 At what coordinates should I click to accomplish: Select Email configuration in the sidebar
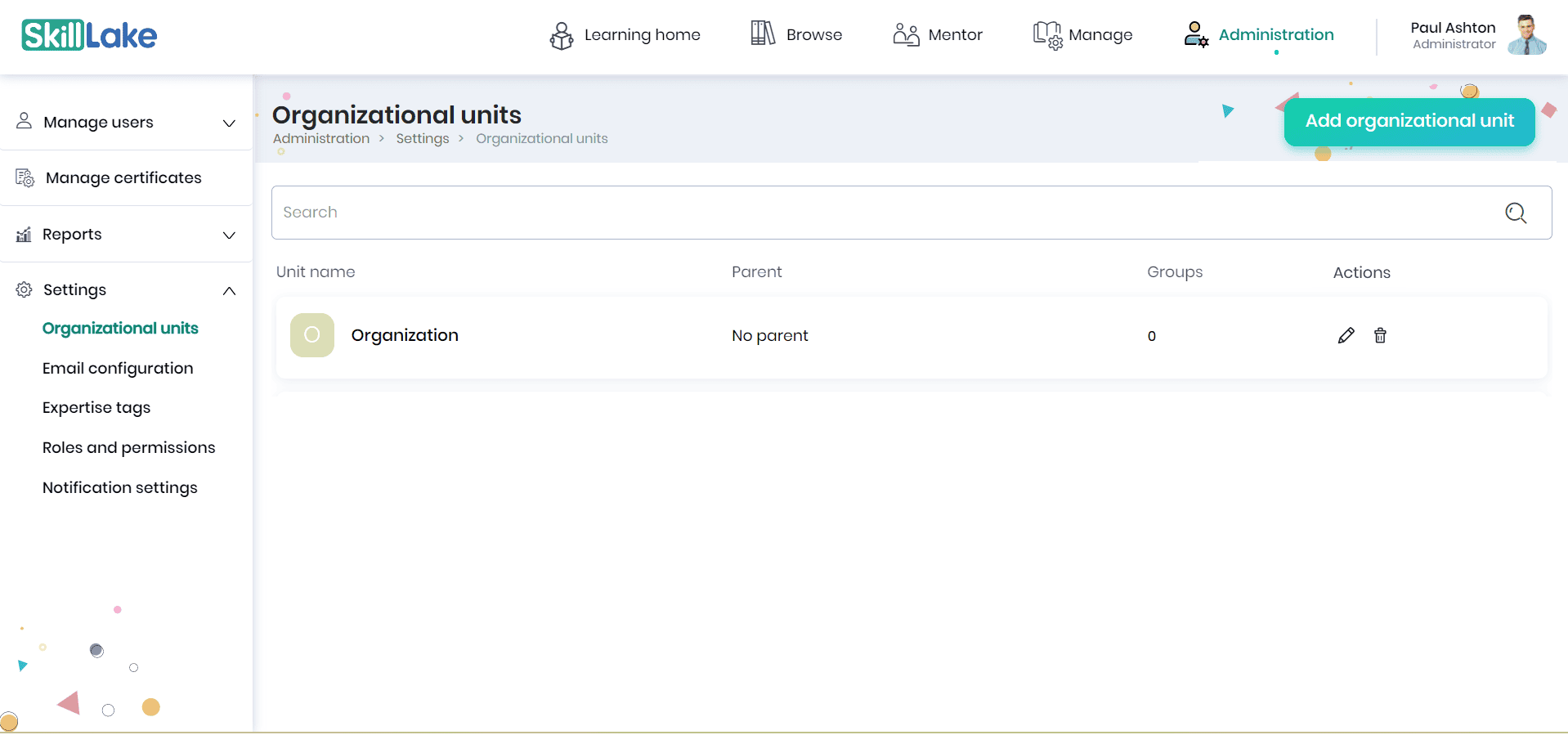[x=118, y=368]
